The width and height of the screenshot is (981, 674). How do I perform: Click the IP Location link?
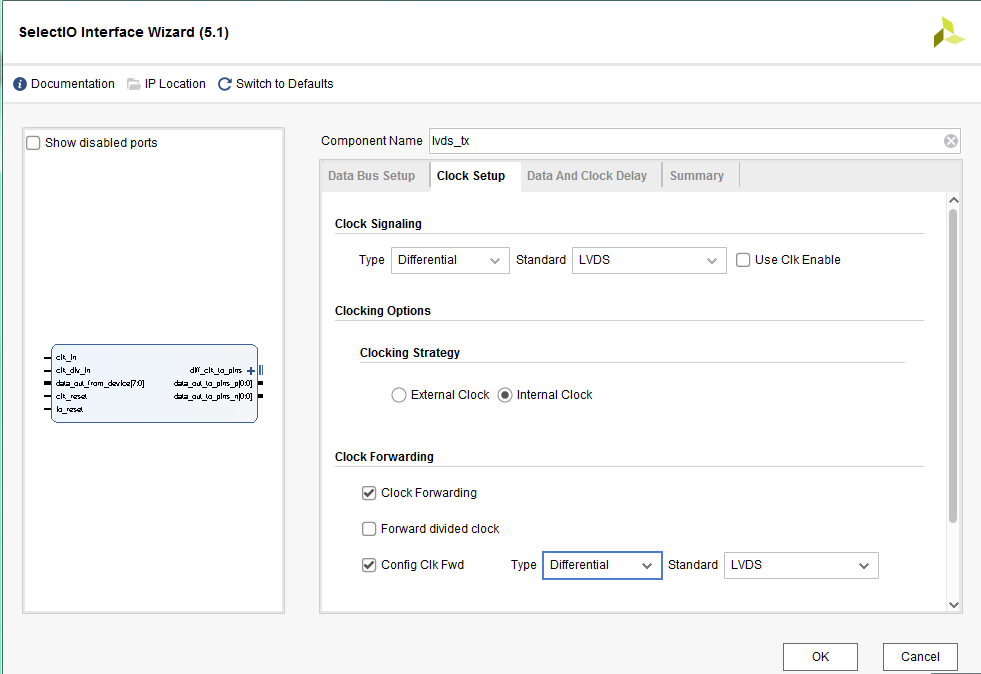tap(175, 84)
